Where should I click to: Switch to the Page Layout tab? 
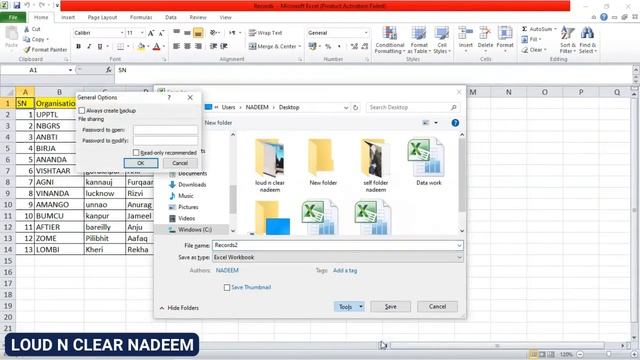pos(102,18)
